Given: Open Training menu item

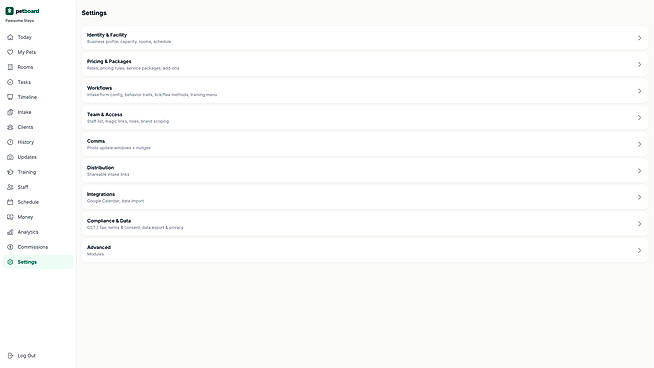Looking at the screenshot, I should point(38,172).
